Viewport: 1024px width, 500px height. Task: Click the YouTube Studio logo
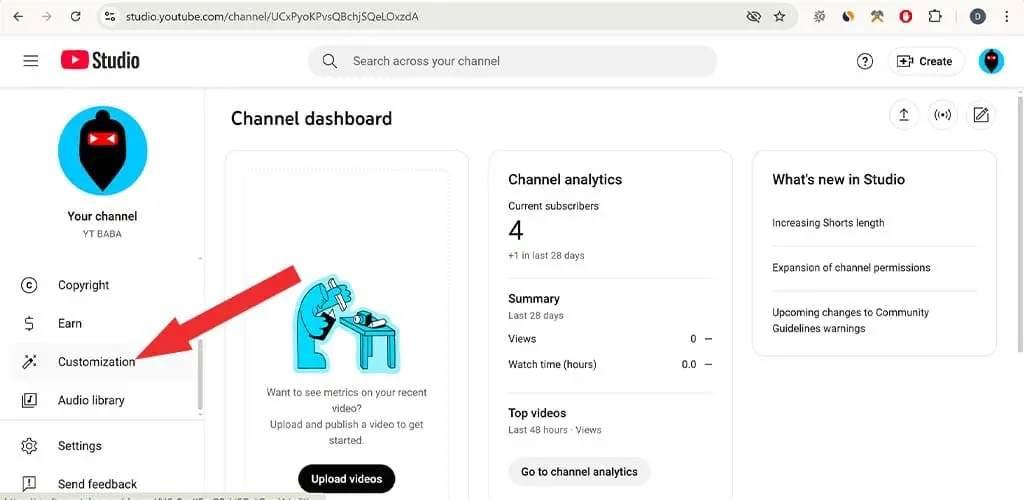click(100, 61)
